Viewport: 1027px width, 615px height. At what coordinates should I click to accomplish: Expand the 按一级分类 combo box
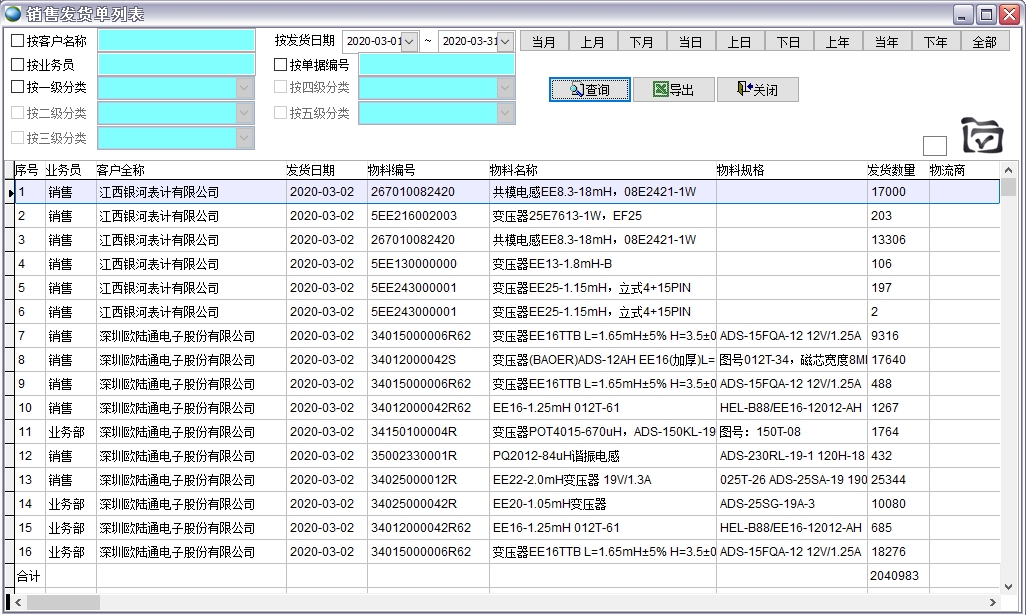point(245,88)
